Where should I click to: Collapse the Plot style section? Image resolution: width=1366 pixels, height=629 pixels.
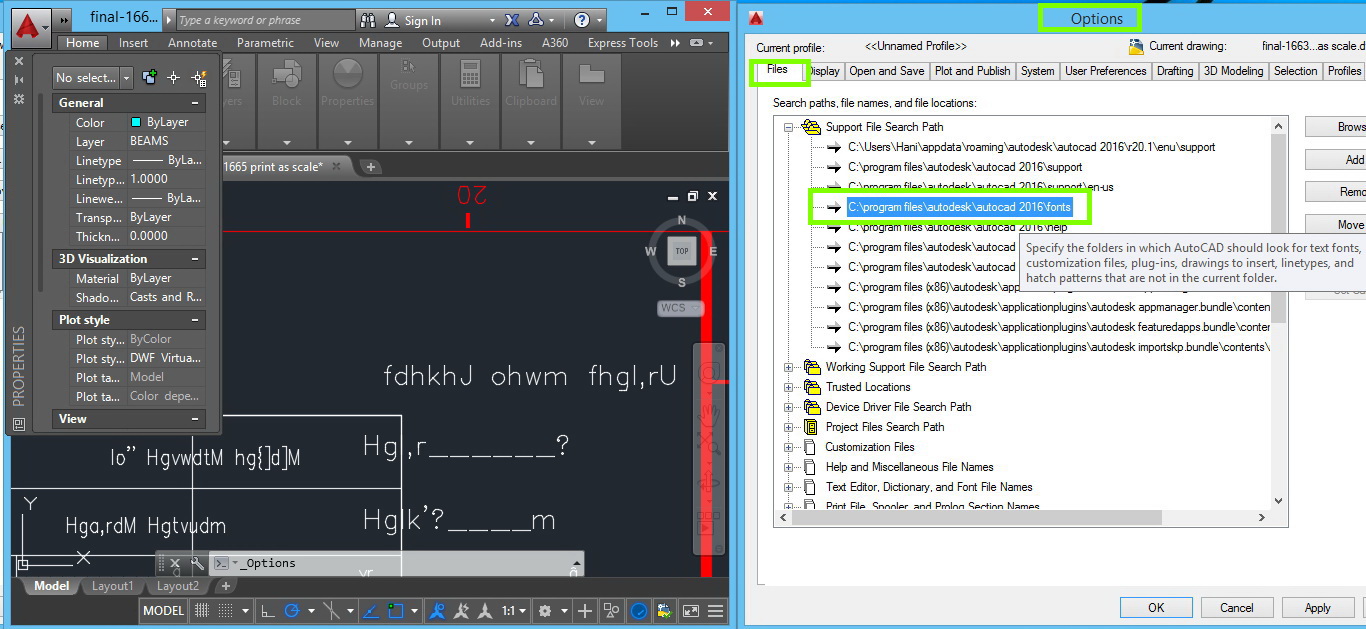195,320
